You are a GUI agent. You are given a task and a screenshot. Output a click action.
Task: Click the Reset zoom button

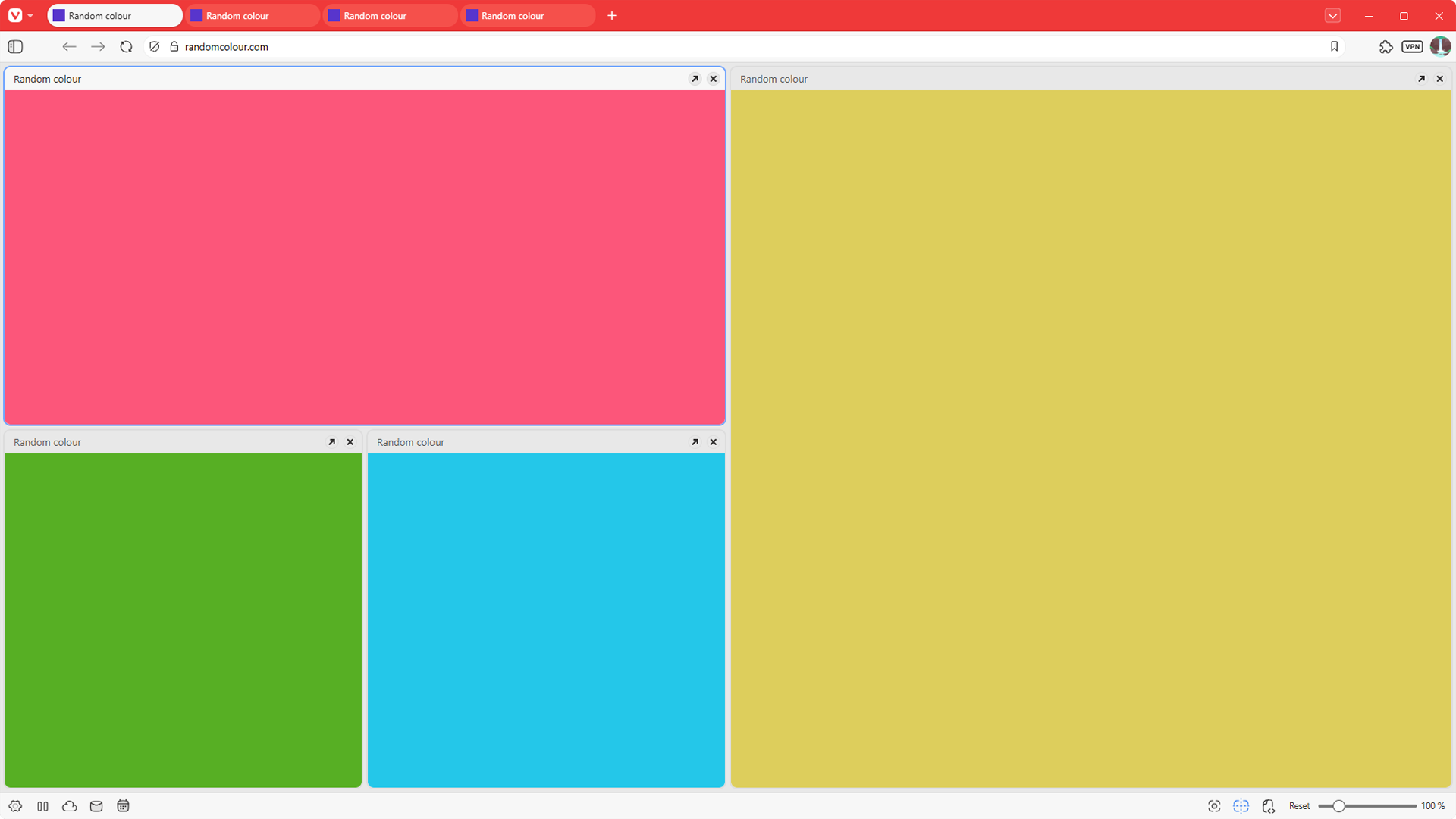(x=1300, y=806)
